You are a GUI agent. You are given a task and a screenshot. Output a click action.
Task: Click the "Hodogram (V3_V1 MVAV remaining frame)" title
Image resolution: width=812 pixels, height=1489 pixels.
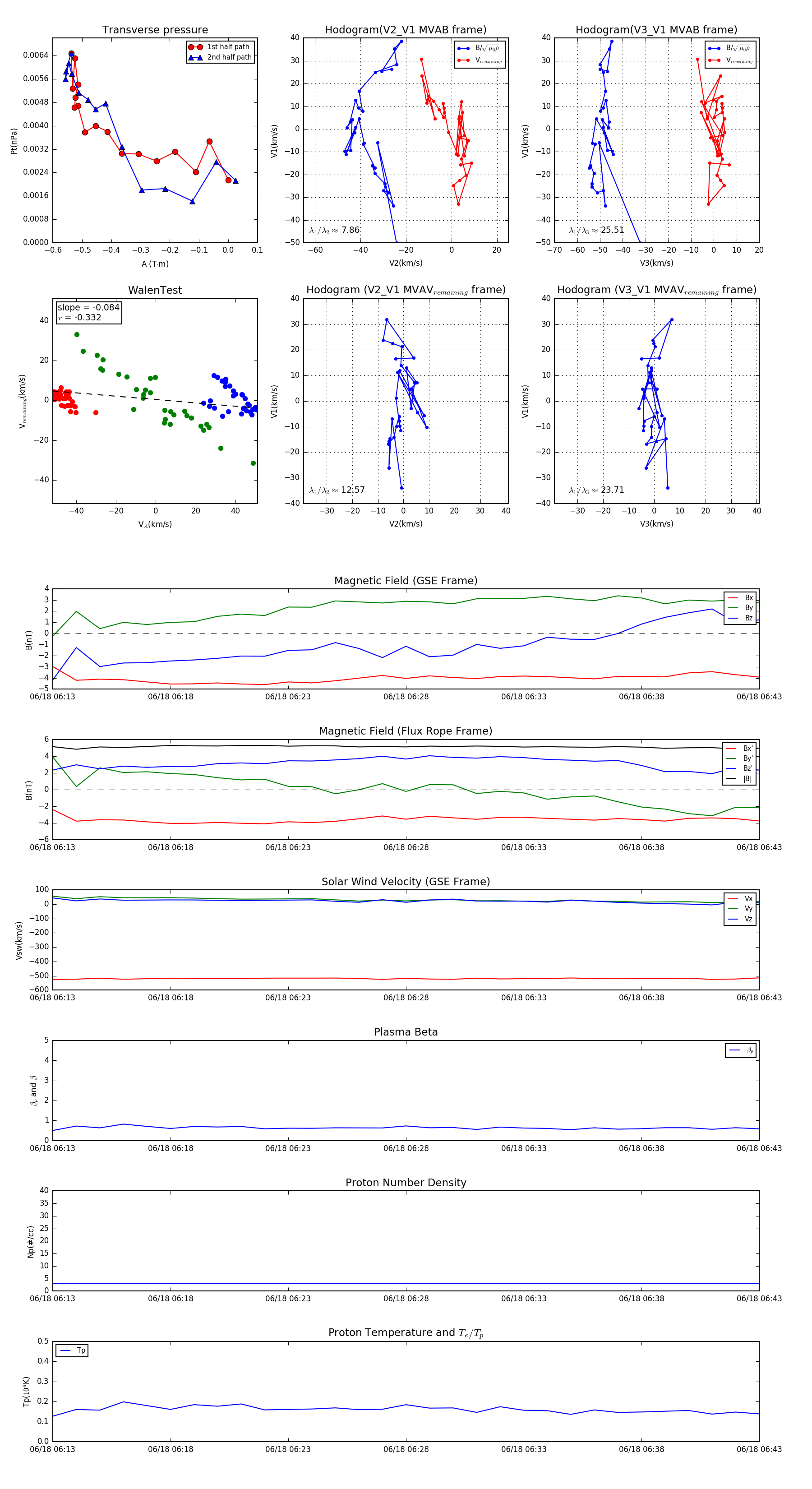click(656, 290)
